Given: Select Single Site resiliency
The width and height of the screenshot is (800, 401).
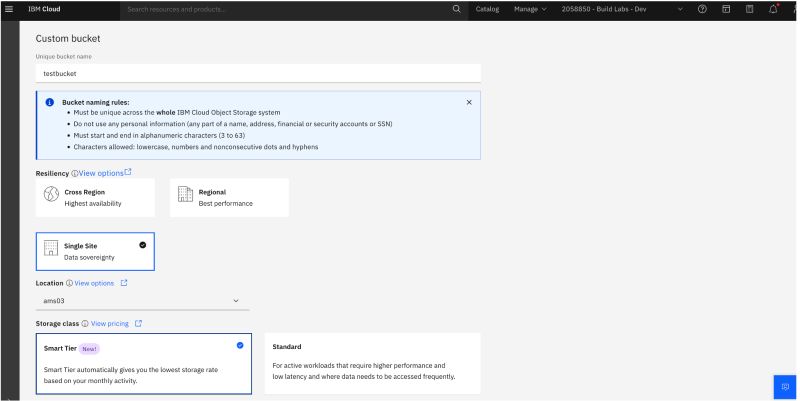Looking at the screenshot, I should click(x=95, y=252).
